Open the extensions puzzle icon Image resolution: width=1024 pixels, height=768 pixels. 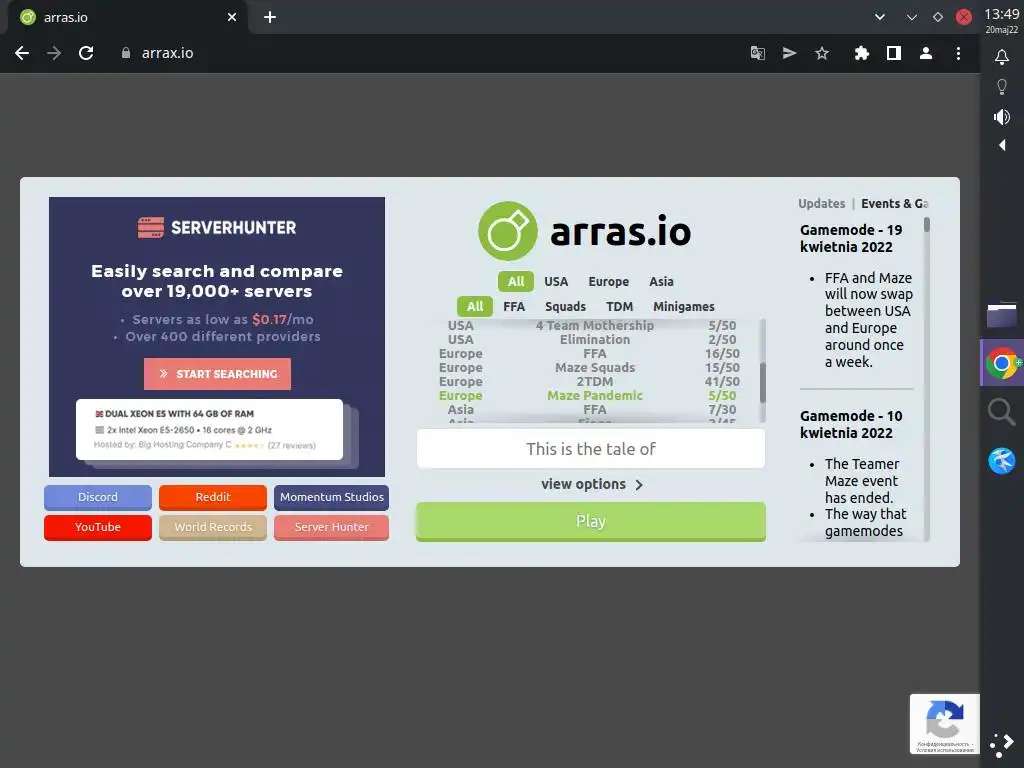(862, 53)
